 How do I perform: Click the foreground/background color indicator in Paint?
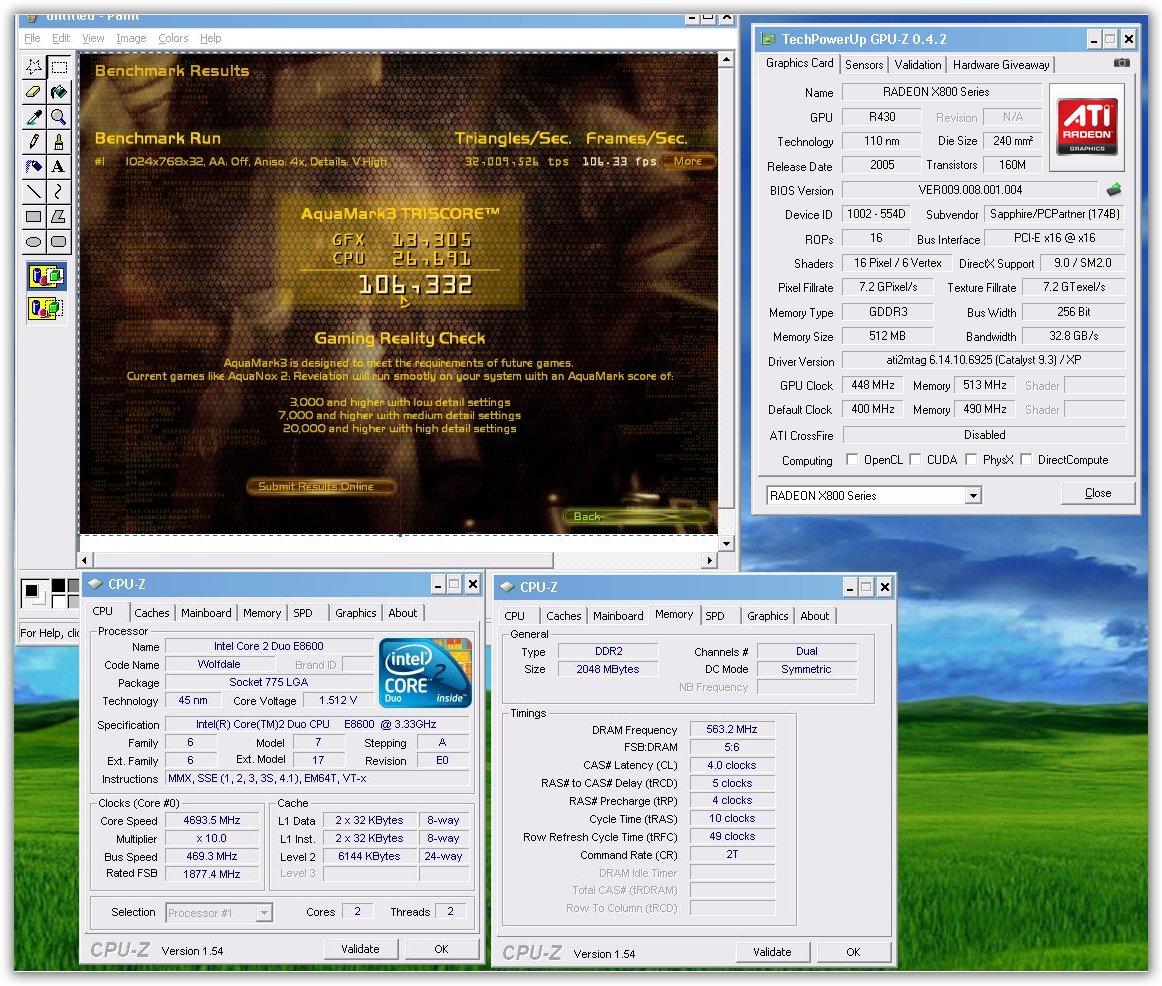click(x=33, y=593)
